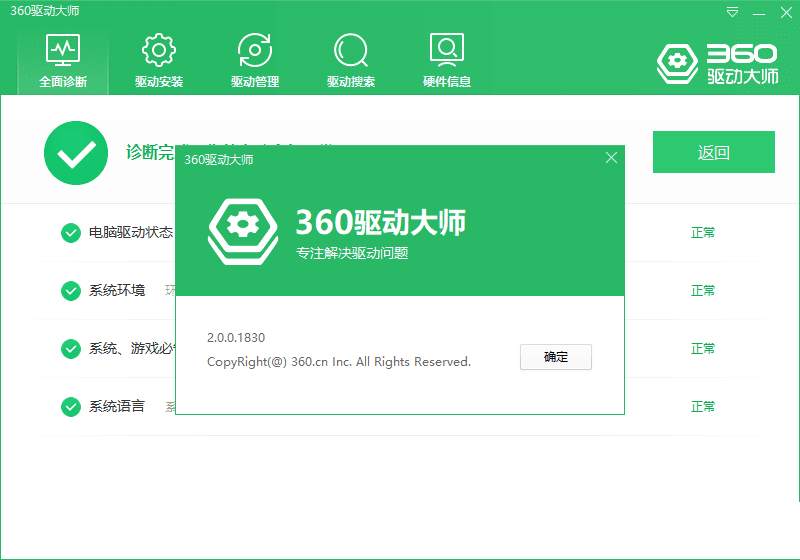
Task: Click the 360驱动大师 logo at top right
Action: (717, 64)
